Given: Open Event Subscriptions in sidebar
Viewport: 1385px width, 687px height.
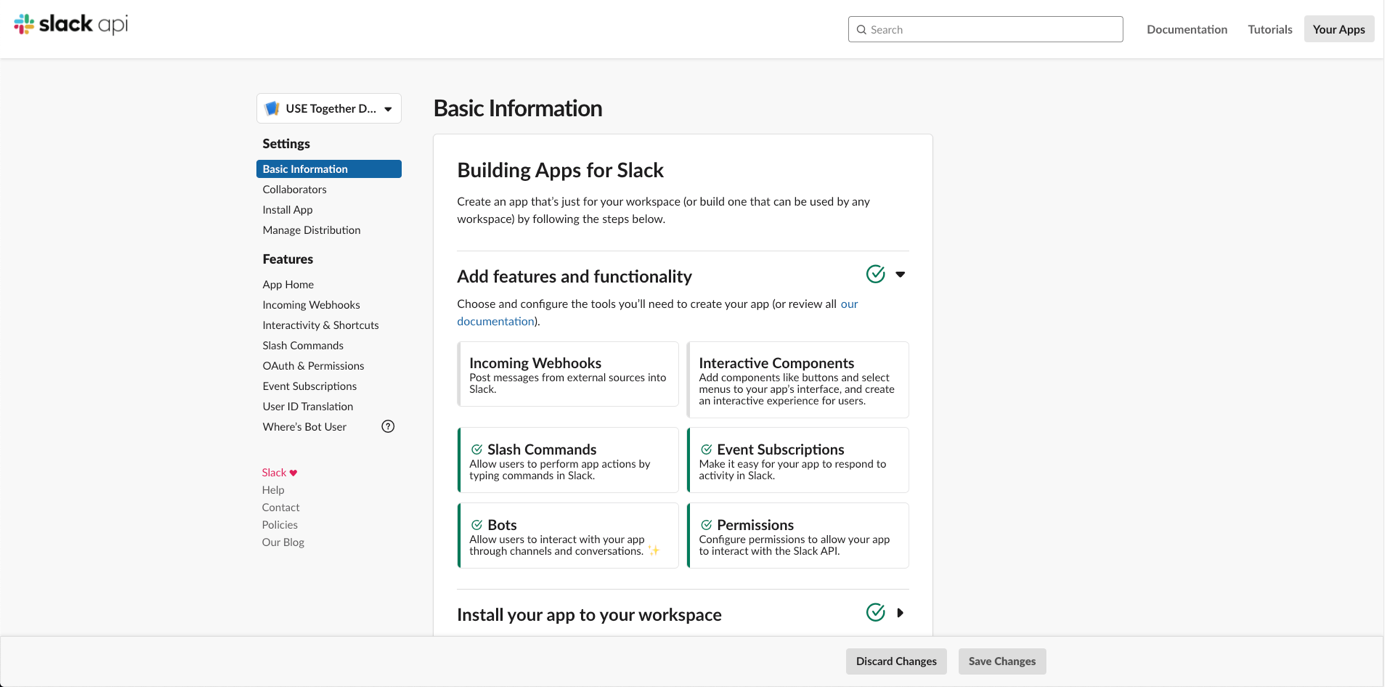Looking at the screenshot, I should [x=310, y=386].
